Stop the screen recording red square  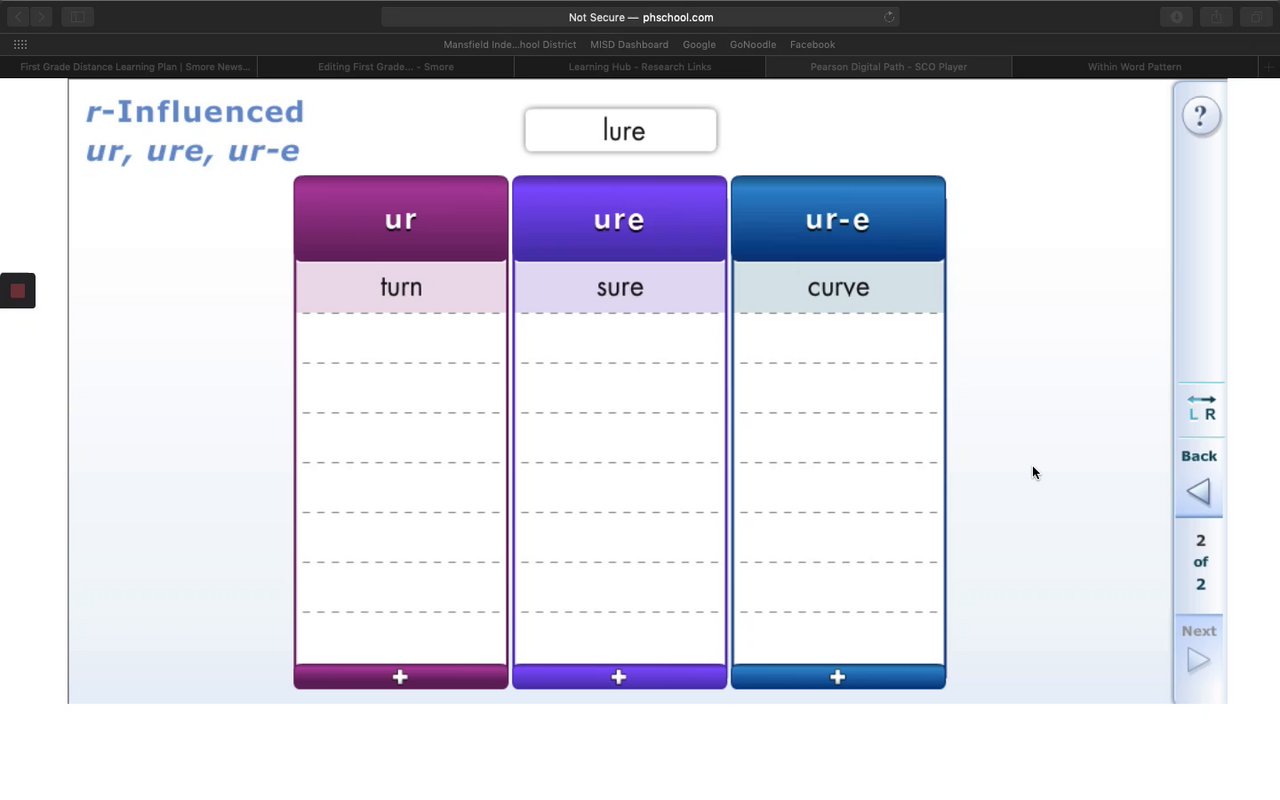click(17, 291)
